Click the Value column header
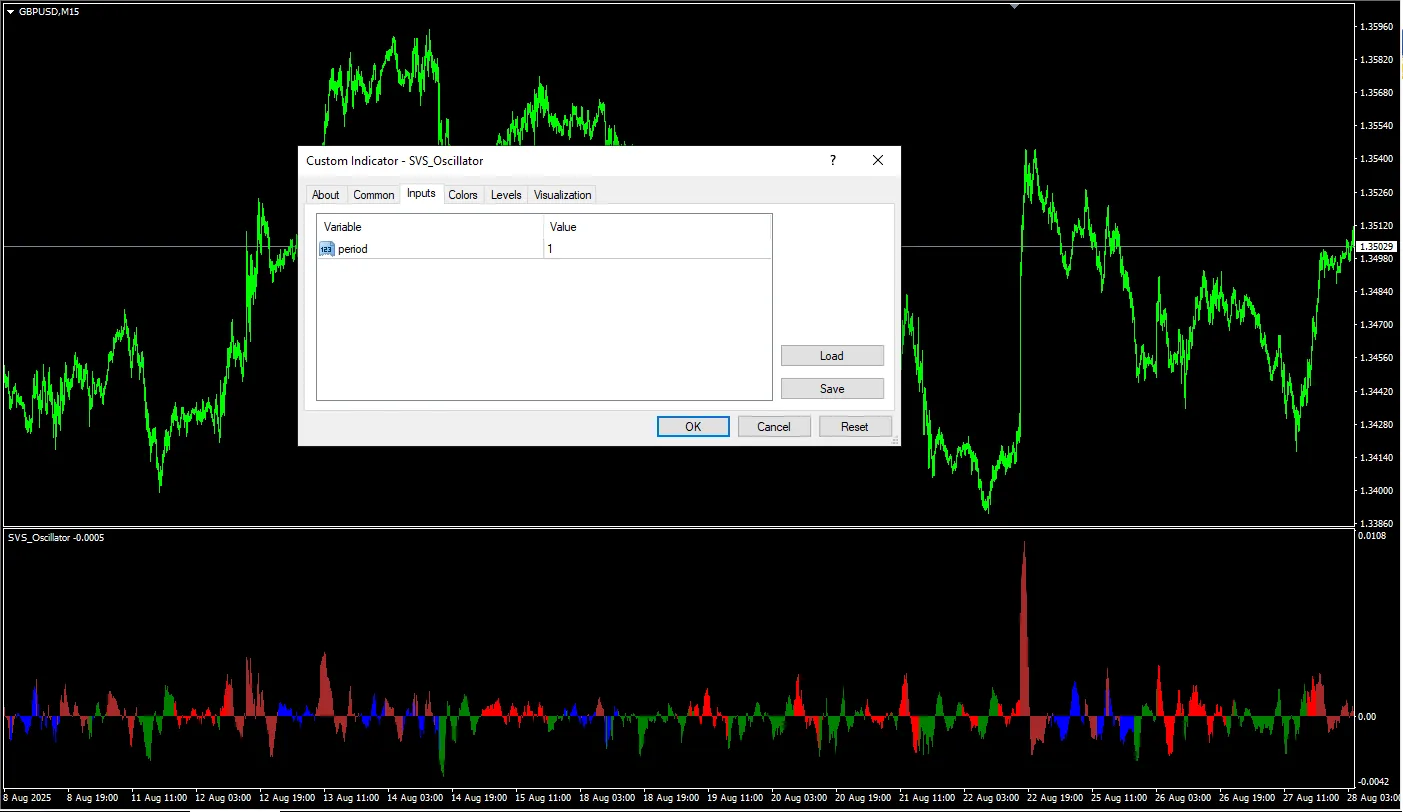1403x812 pixels. tap(657, 227)
